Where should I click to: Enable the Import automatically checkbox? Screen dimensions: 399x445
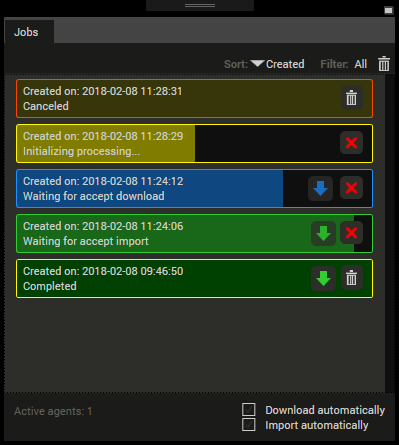pos(249,425)
